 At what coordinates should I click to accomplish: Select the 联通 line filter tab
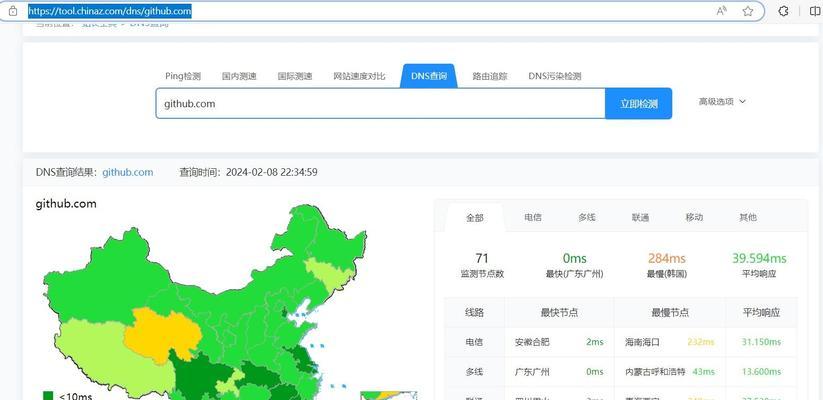[x=640, y=217]
